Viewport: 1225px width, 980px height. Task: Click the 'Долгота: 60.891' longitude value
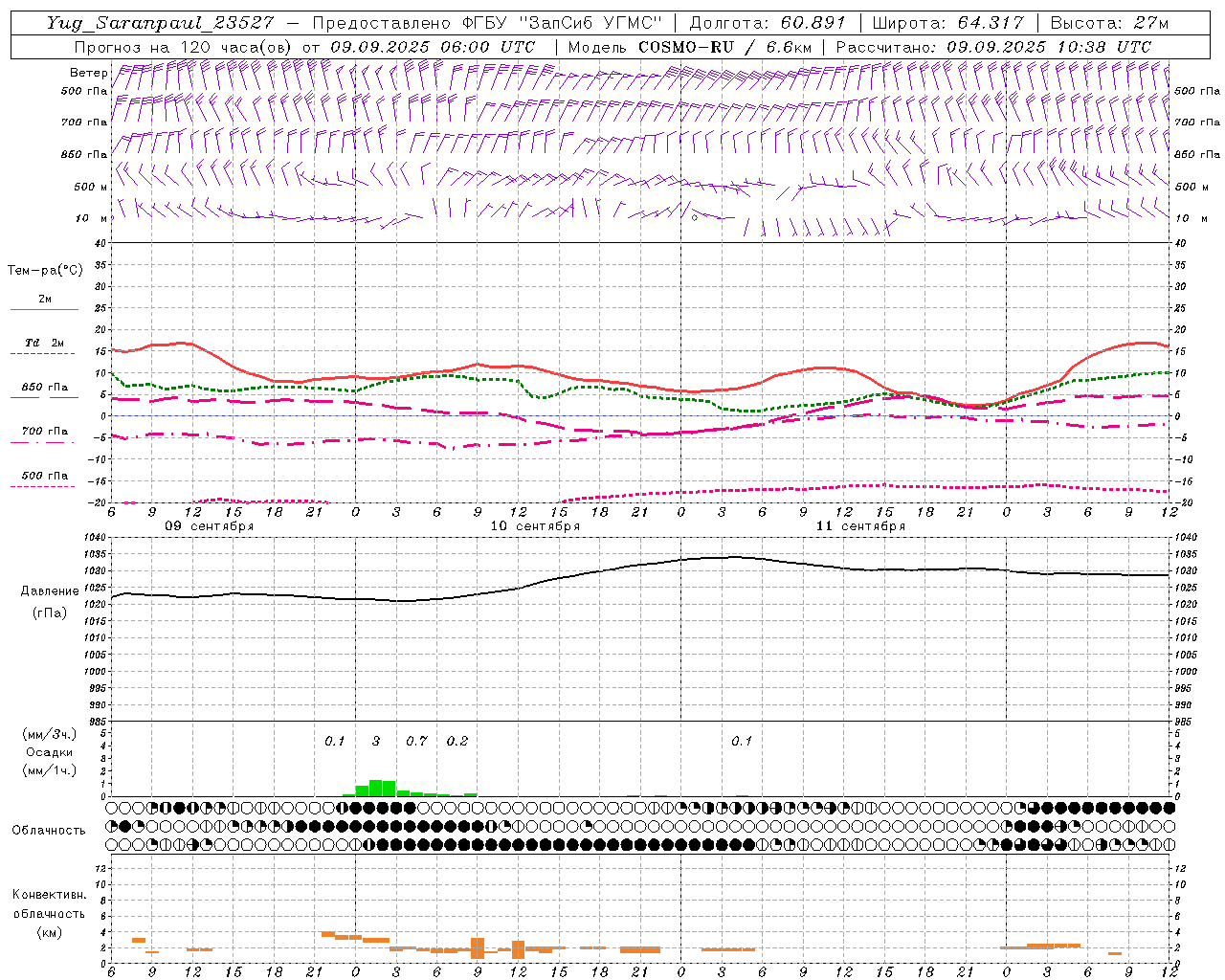(x=768, y=23)
